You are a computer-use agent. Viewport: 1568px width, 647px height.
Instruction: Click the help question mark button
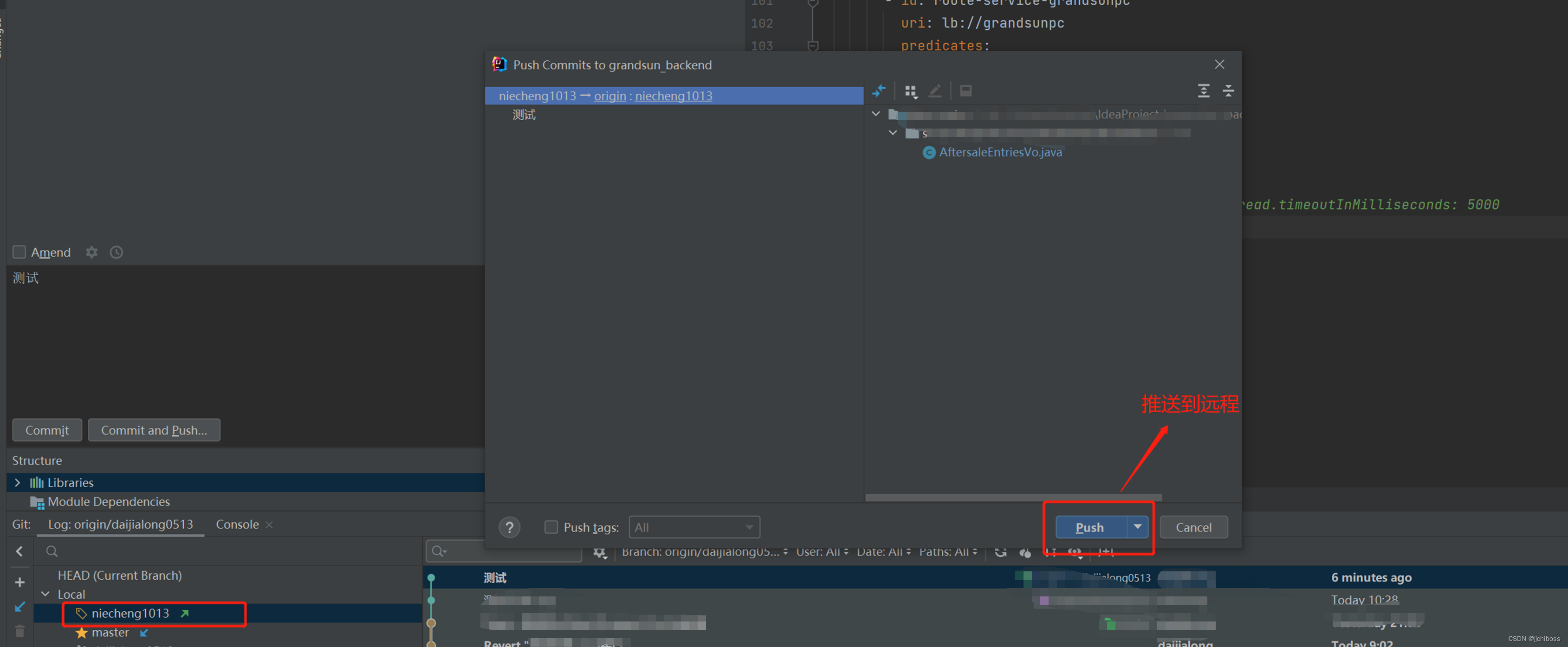click(x=510, y=527)
